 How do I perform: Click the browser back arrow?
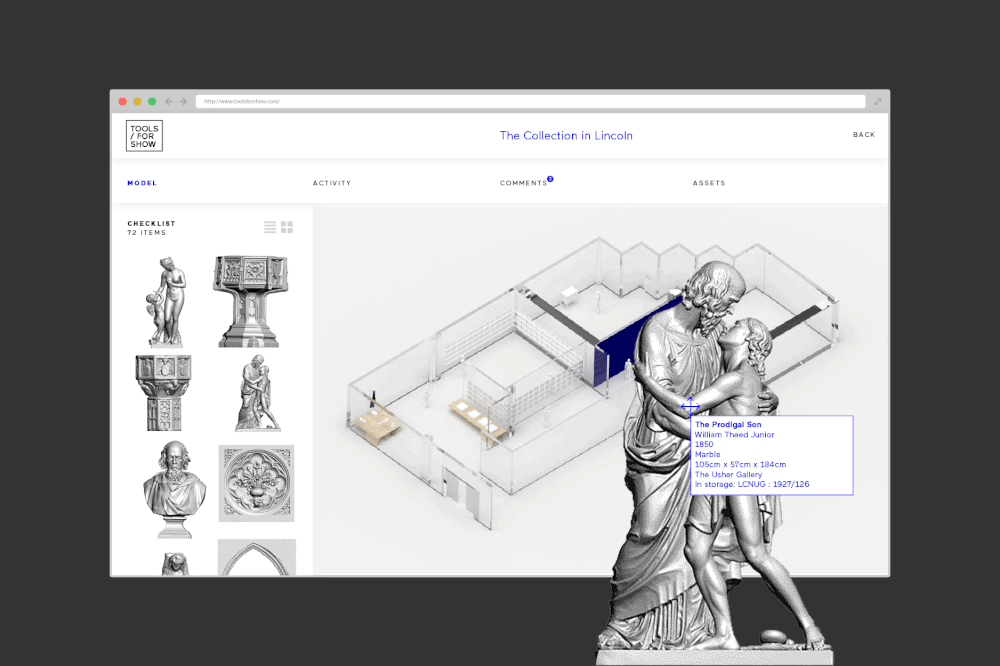(171, 101)
